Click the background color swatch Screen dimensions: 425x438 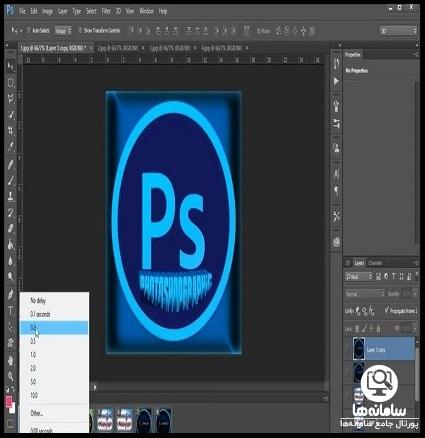point(13,408)
